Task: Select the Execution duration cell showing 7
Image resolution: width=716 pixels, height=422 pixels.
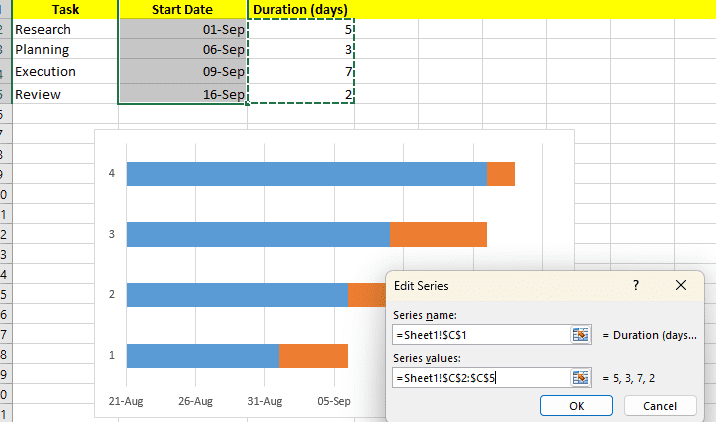Action: [300, 72]
